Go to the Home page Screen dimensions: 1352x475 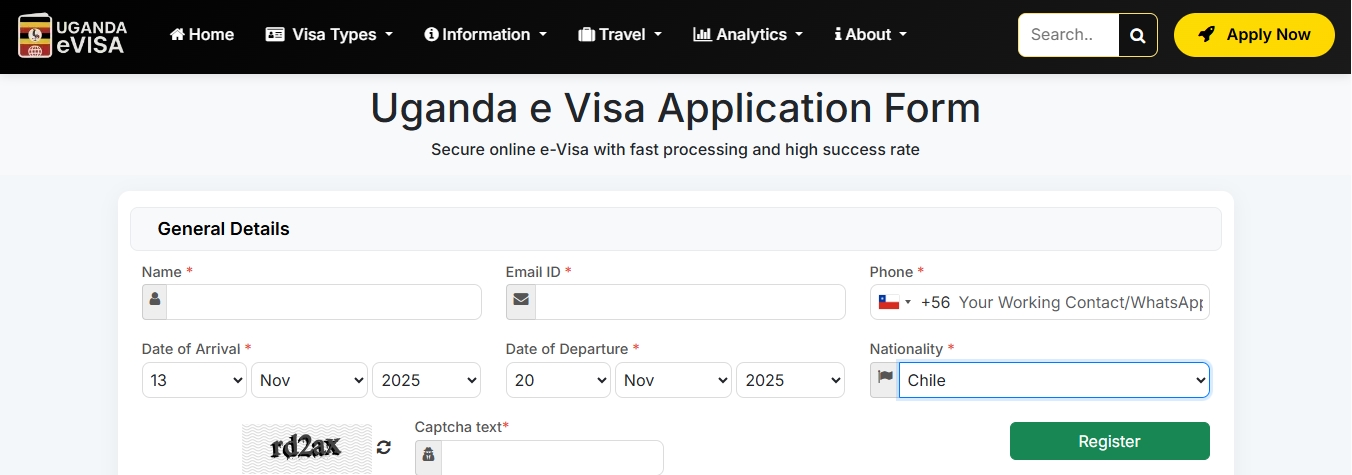point(202,35)
